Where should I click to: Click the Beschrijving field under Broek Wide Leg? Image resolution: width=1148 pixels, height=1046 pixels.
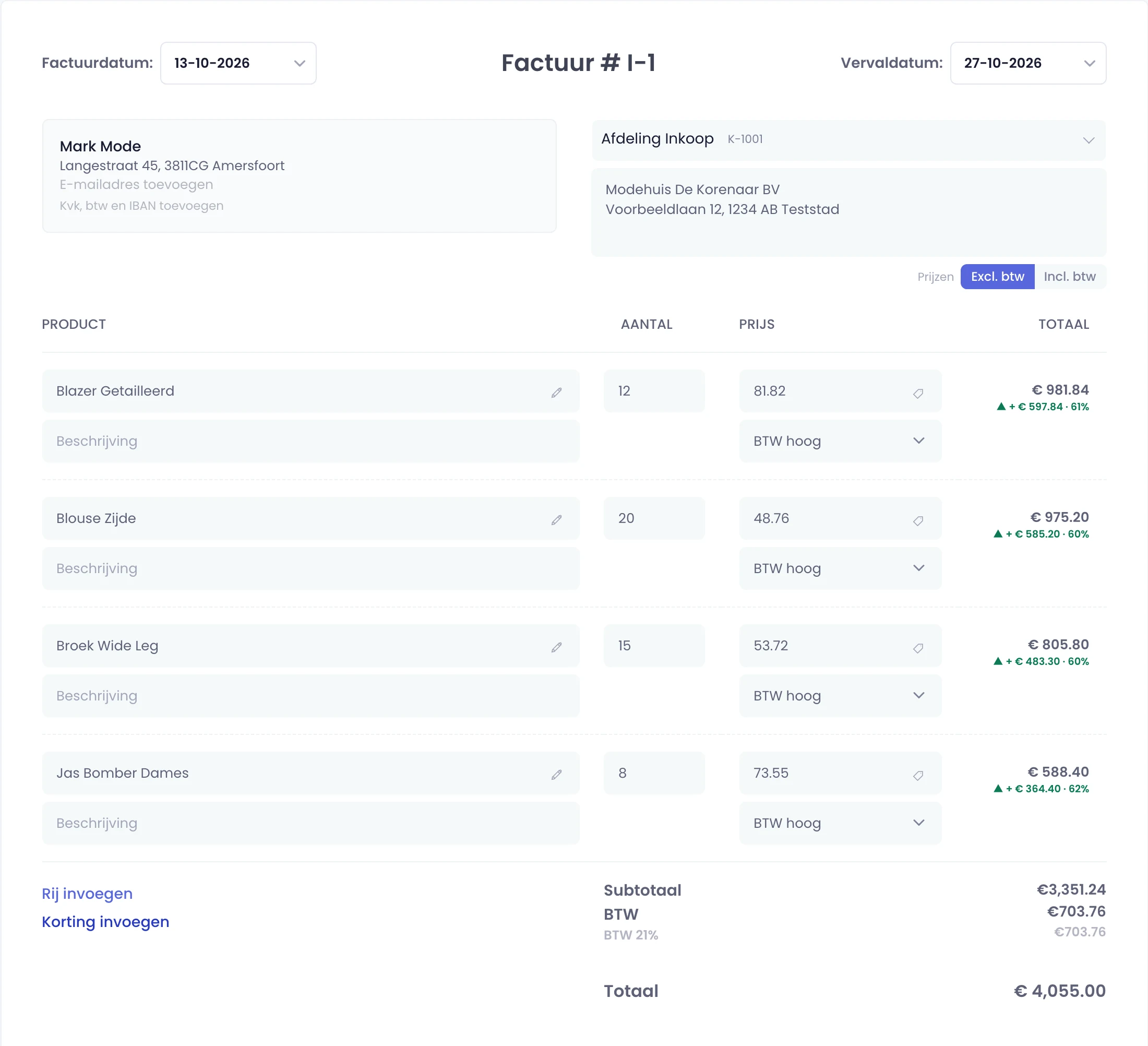[x=310, y=696]
